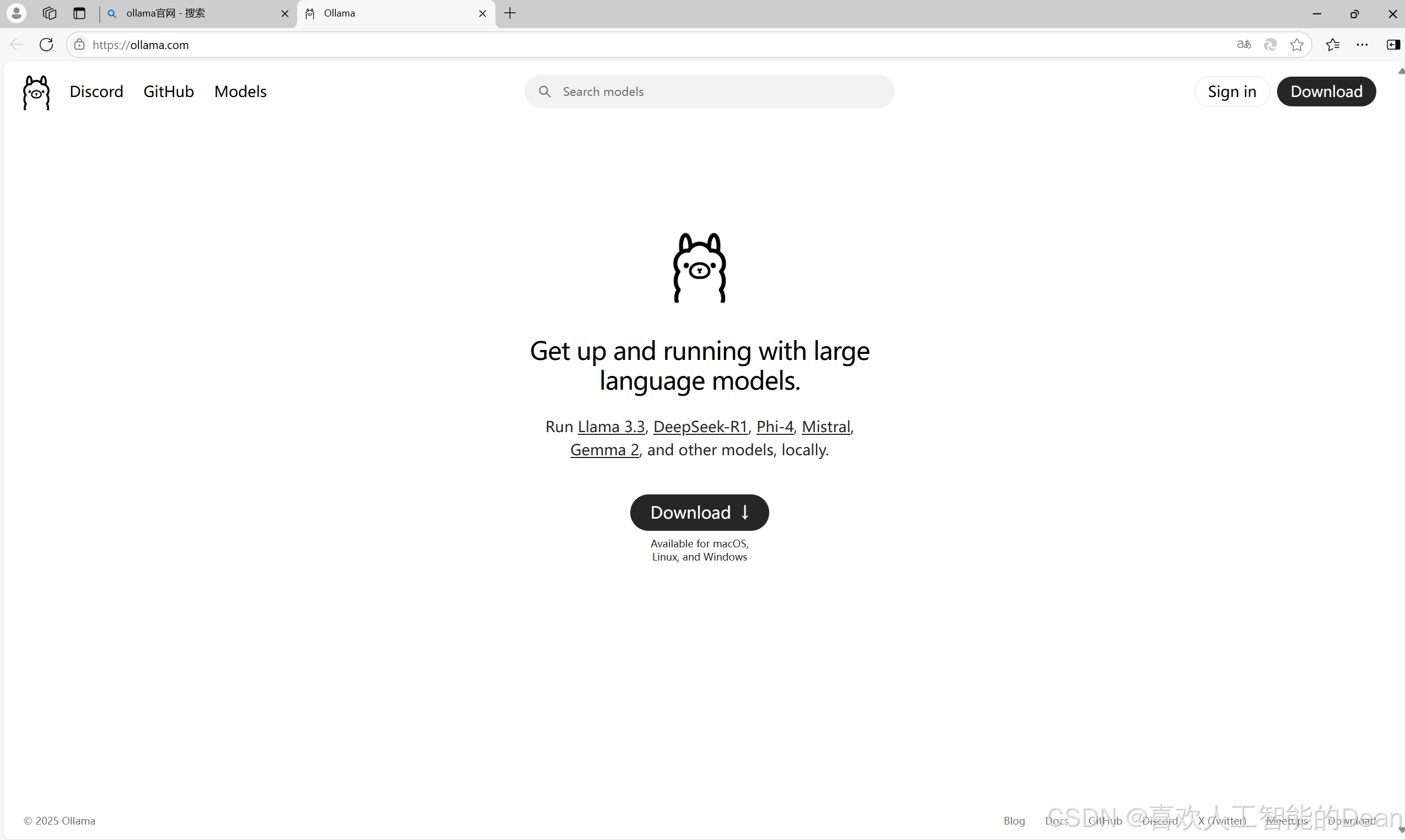Add page to favorites with star icon
The width and height of the screenshot is (1405, 840).
coord(1296,45)
